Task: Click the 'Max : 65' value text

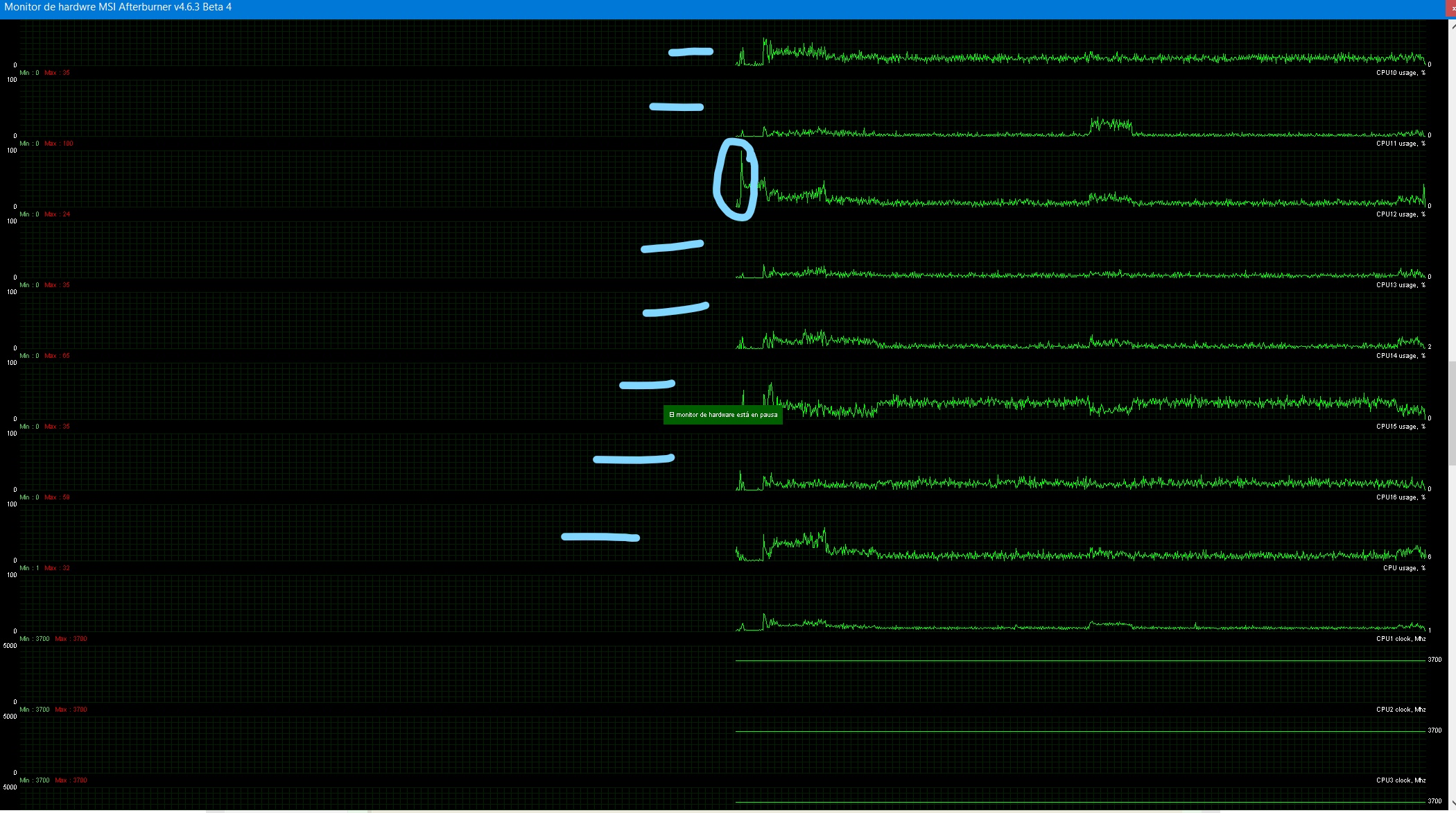Action: coord(58,356)
